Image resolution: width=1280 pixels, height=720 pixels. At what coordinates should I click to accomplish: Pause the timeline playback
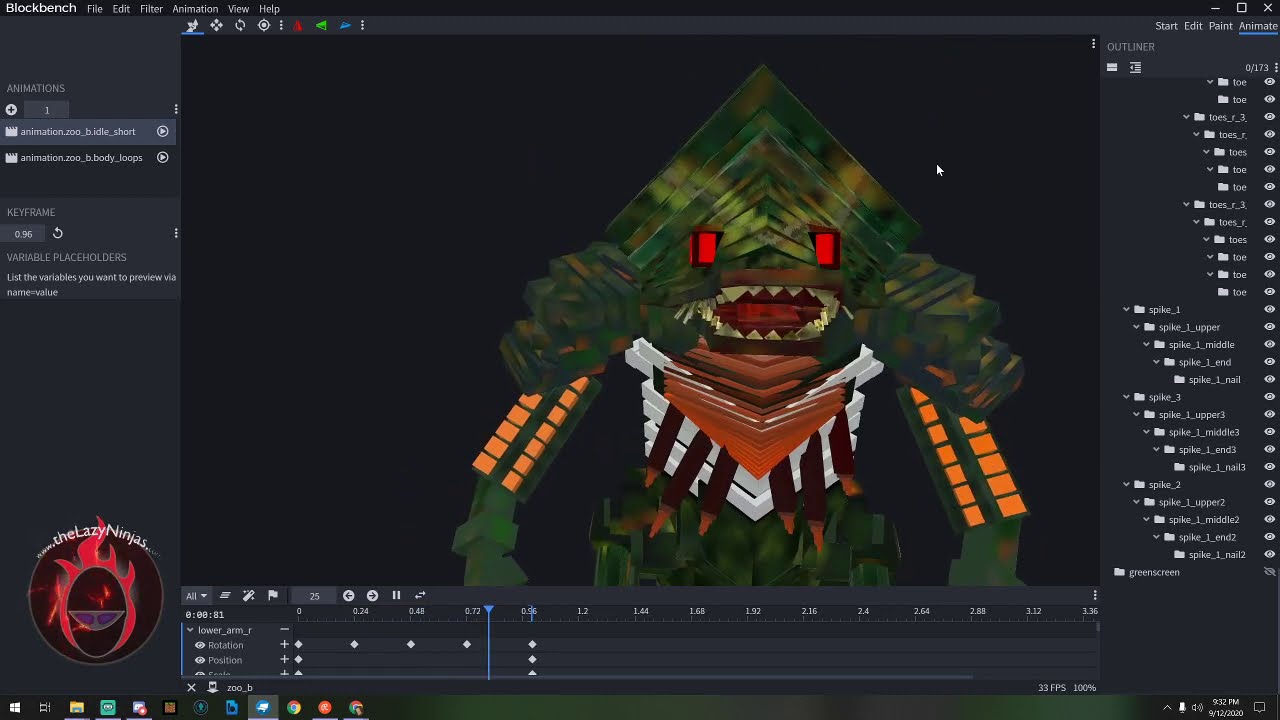[396, 595]
